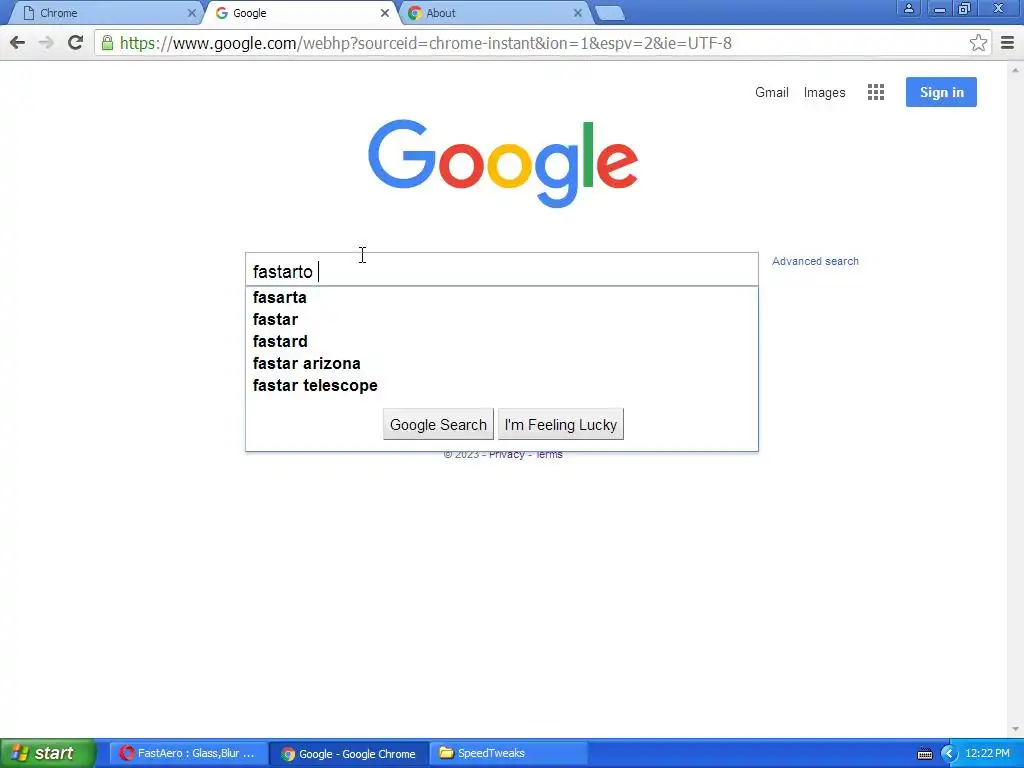Click the I'm Feeling Lucky button

pyautogui.click(x=561, y=424)
